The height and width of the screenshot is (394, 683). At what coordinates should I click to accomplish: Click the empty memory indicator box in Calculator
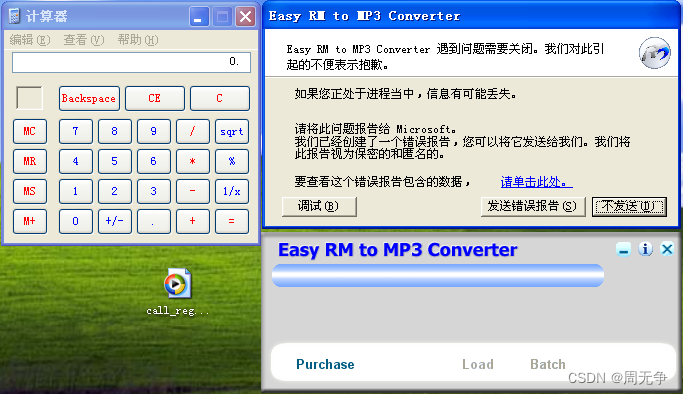click(x=30, y=98)
